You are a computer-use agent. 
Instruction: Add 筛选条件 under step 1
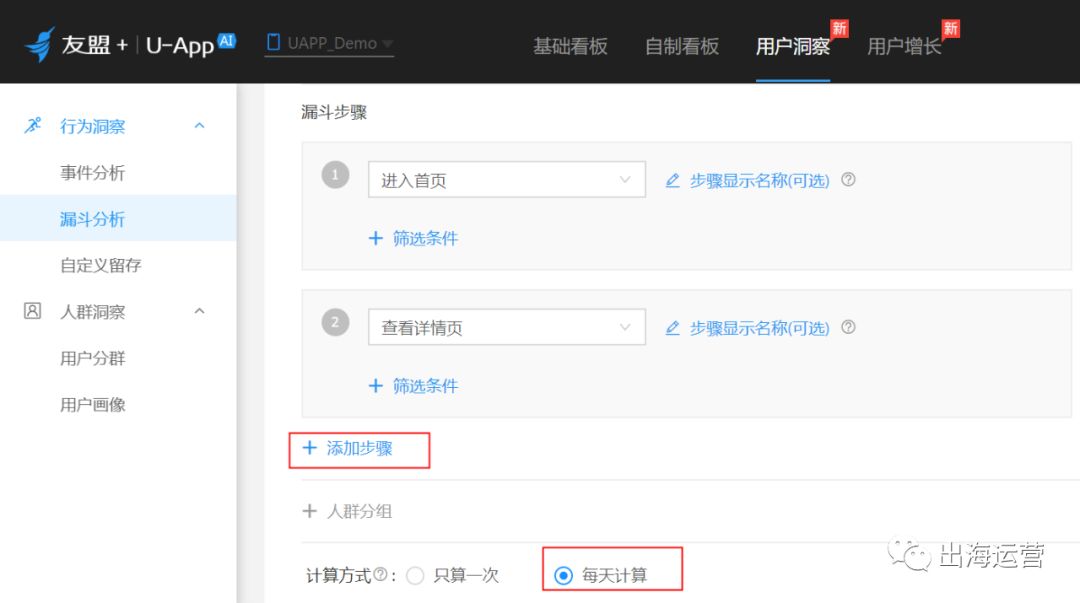414,238
